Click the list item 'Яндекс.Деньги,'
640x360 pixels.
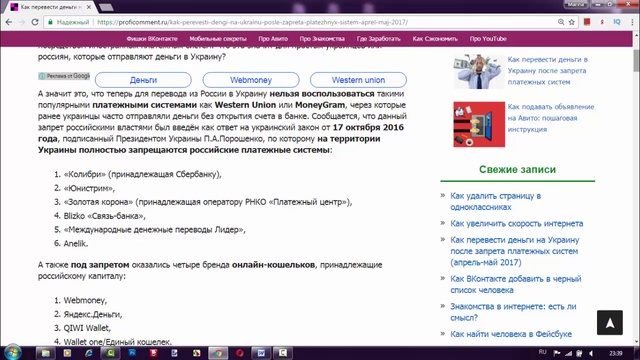tap(93, 314)
